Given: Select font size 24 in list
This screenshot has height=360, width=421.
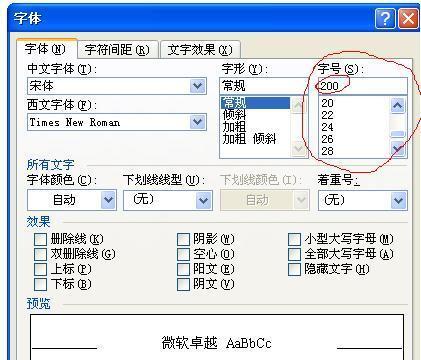Looking at the screenshot, I should coord(327,127).
